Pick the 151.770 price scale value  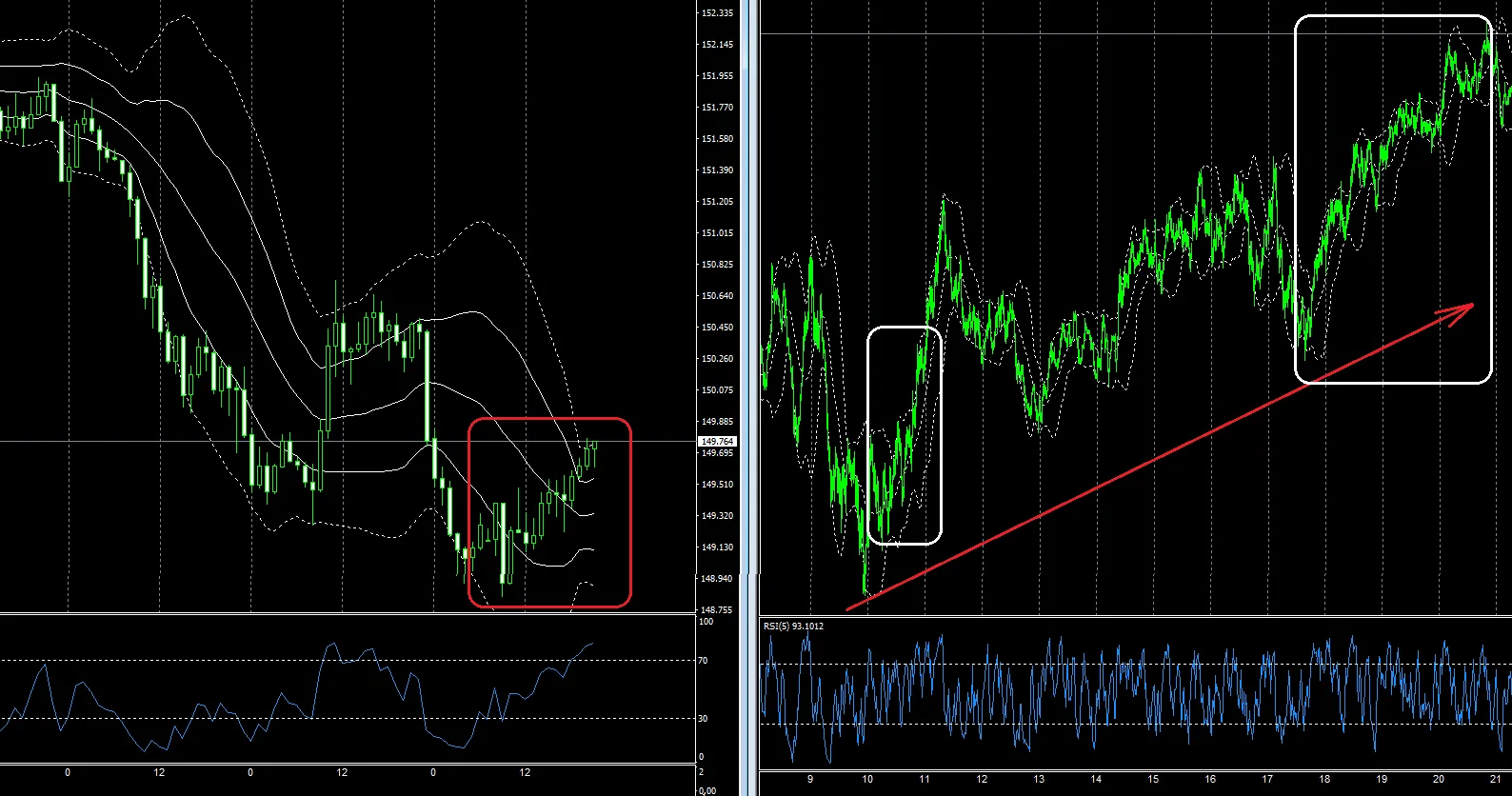[x=717, y=108]
